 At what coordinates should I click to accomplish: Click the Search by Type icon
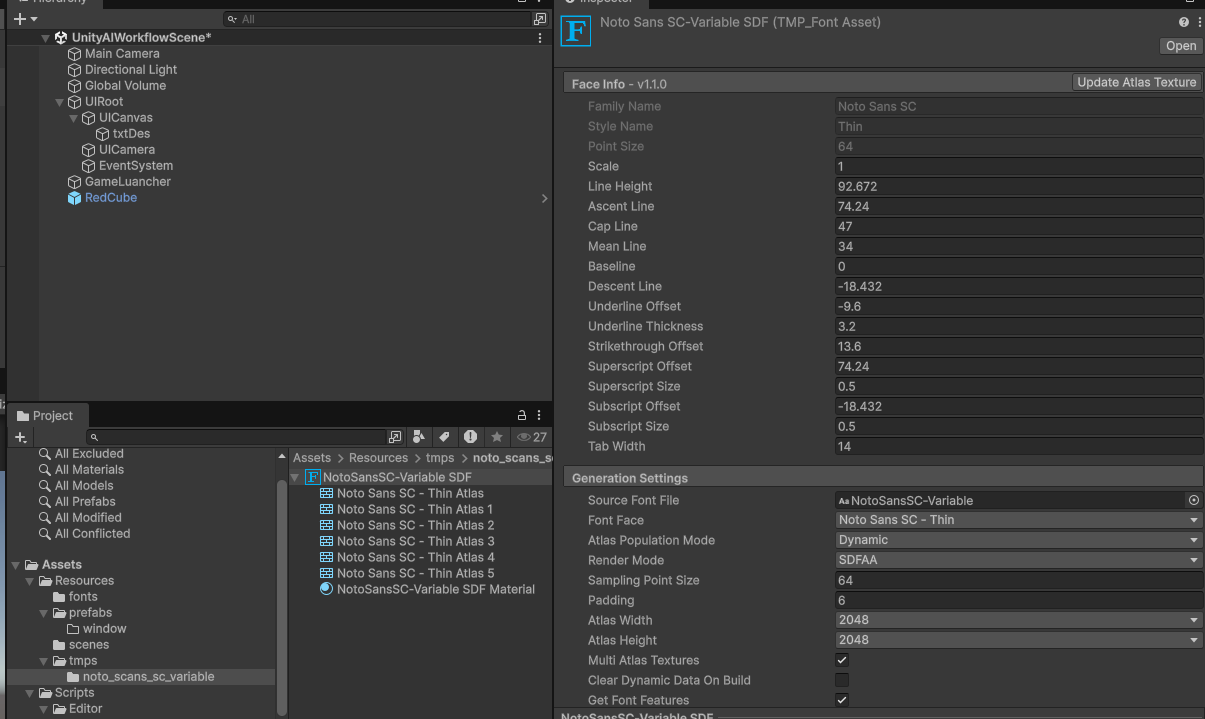(x=419, y=437)
